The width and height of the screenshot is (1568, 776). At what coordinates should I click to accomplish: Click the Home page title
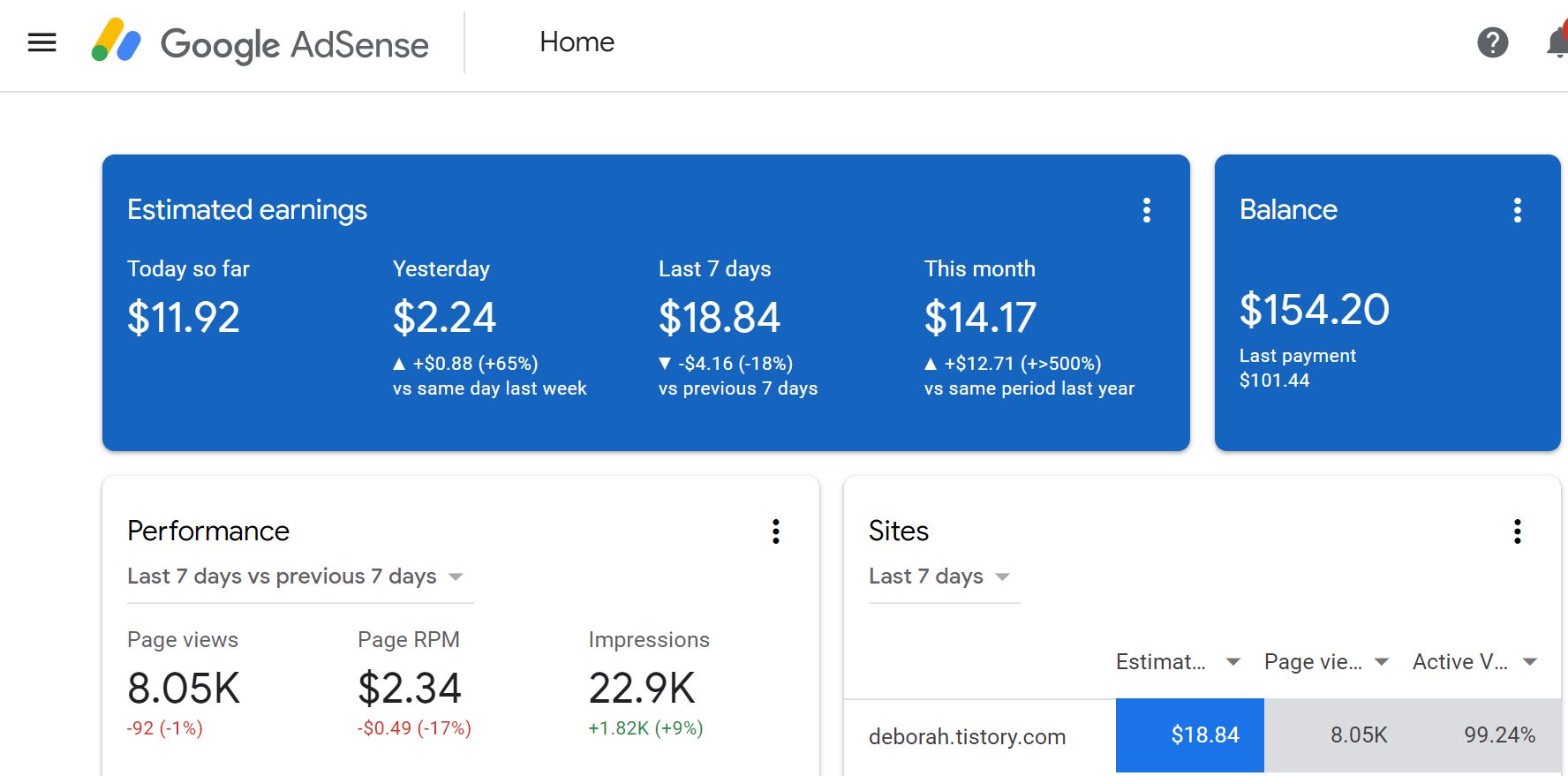click(x=577, y=42)
